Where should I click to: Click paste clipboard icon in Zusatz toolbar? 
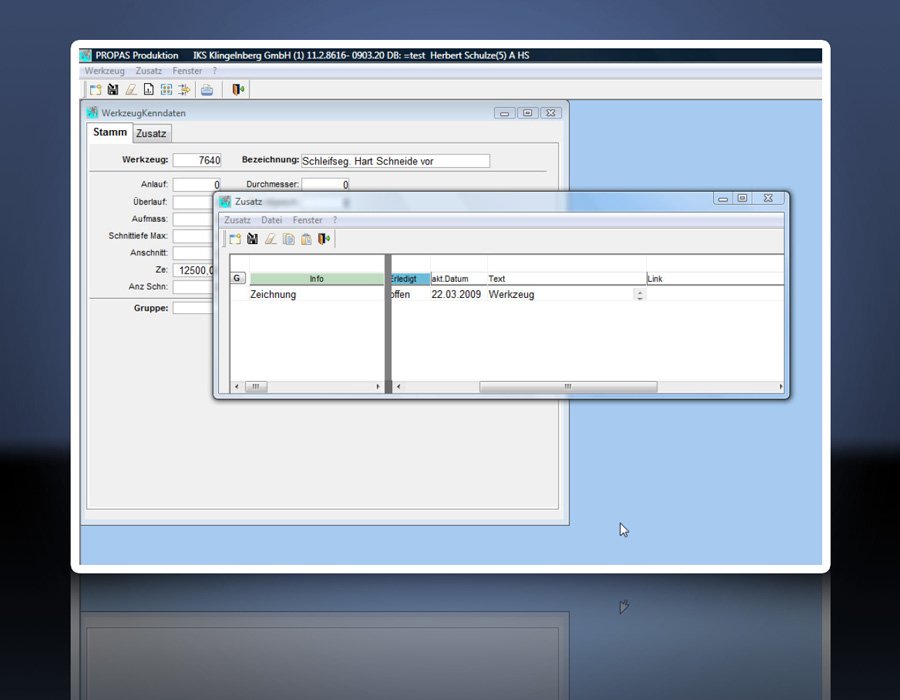(307, 239)
